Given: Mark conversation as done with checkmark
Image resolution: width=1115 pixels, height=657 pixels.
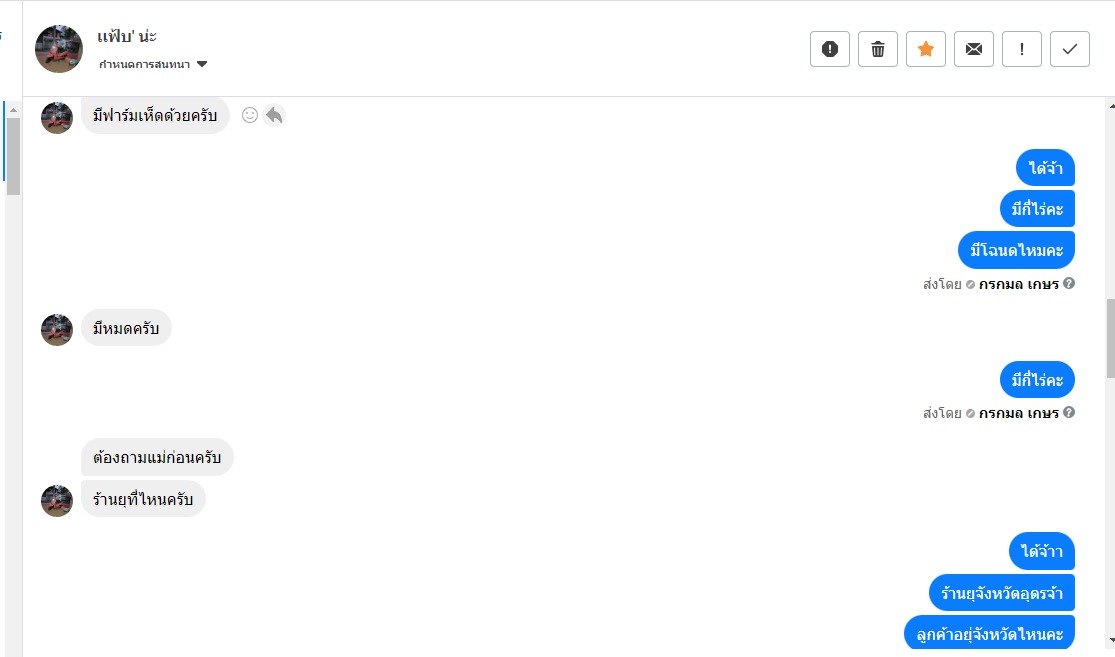Looking at the screenshot, I should pos(1070,49).
